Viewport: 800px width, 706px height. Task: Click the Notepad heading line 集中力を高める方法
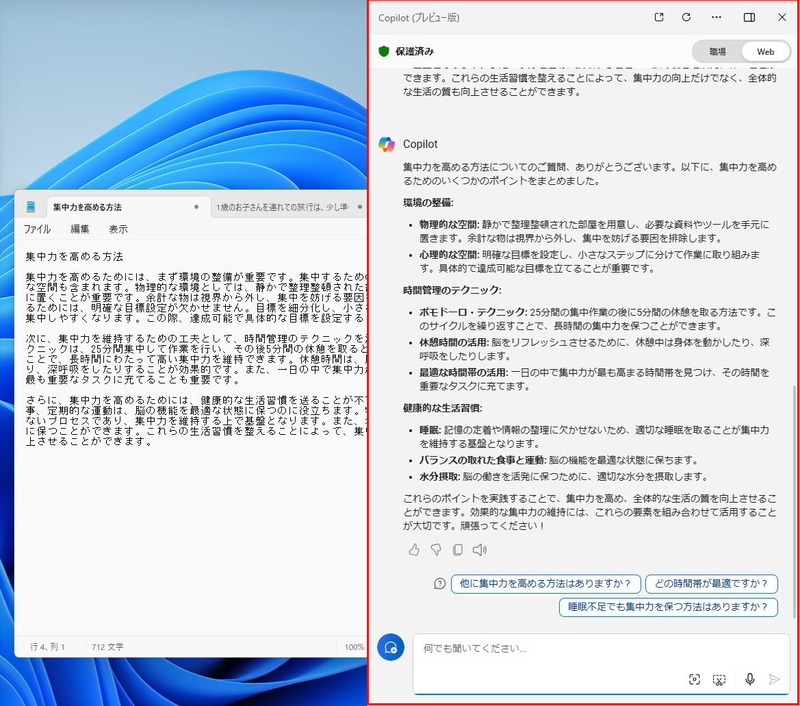(x=74, y=257)
